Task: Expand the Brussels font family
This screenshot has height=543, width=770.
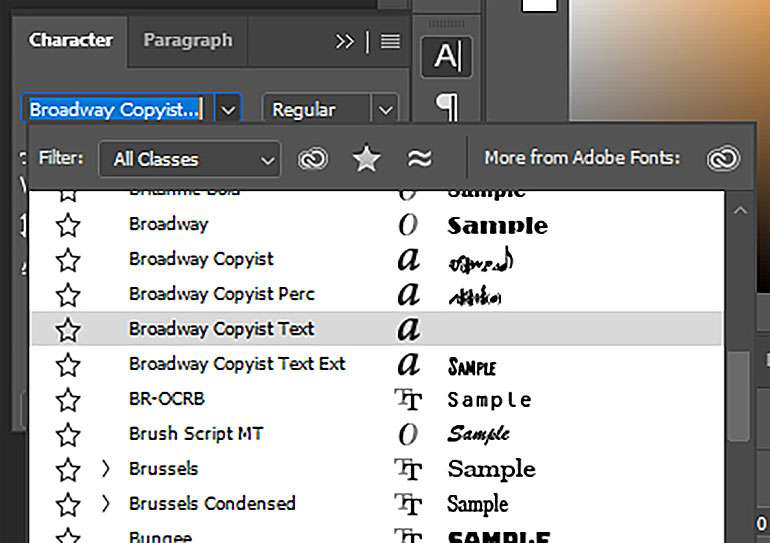Action: pyautogui.click(x=106, y=469)
